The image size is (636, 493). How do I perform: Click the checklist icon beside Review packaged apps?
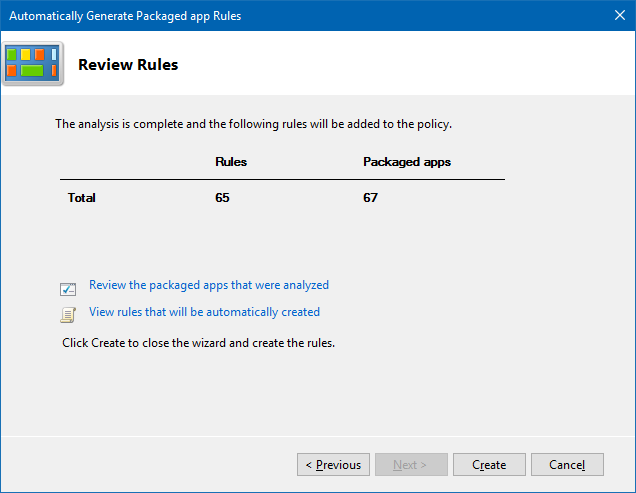[x=68, y=289]
